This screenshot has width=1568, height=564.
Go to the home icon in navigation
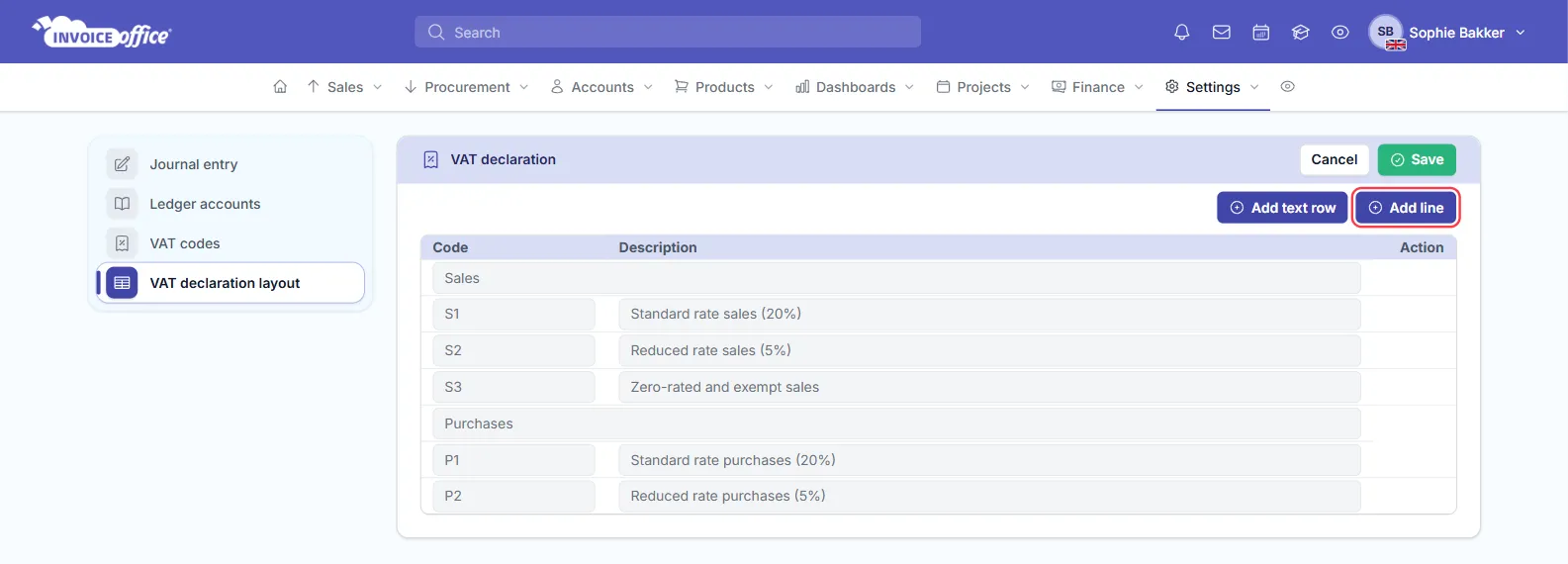(280, 87)
